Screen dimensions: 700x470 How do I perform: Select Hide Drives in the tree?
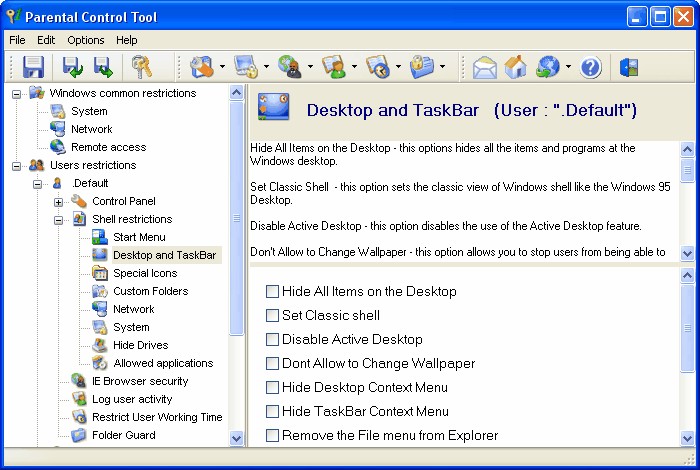point(141,345)
